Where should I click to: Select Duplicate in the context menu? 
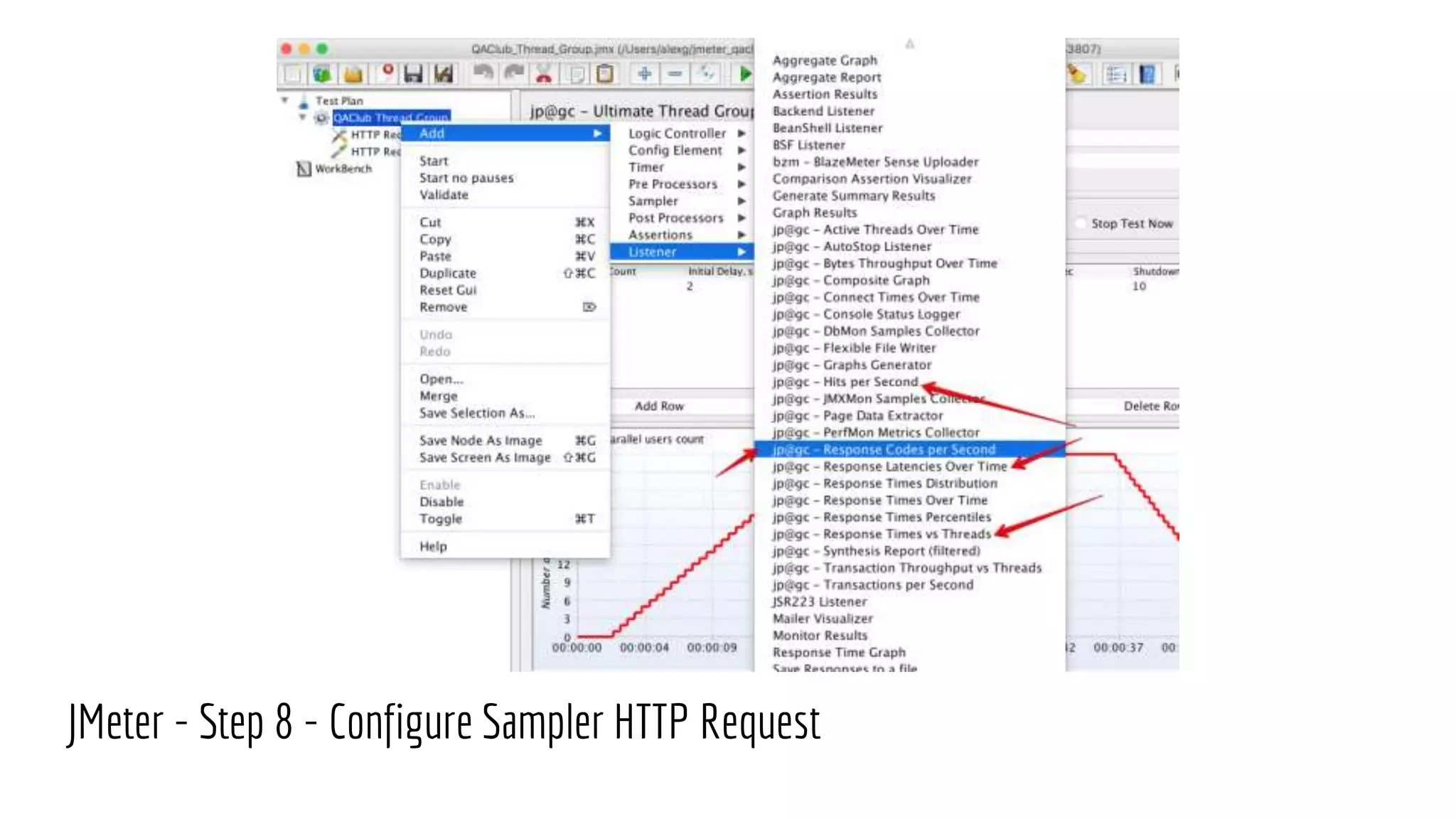505,274
